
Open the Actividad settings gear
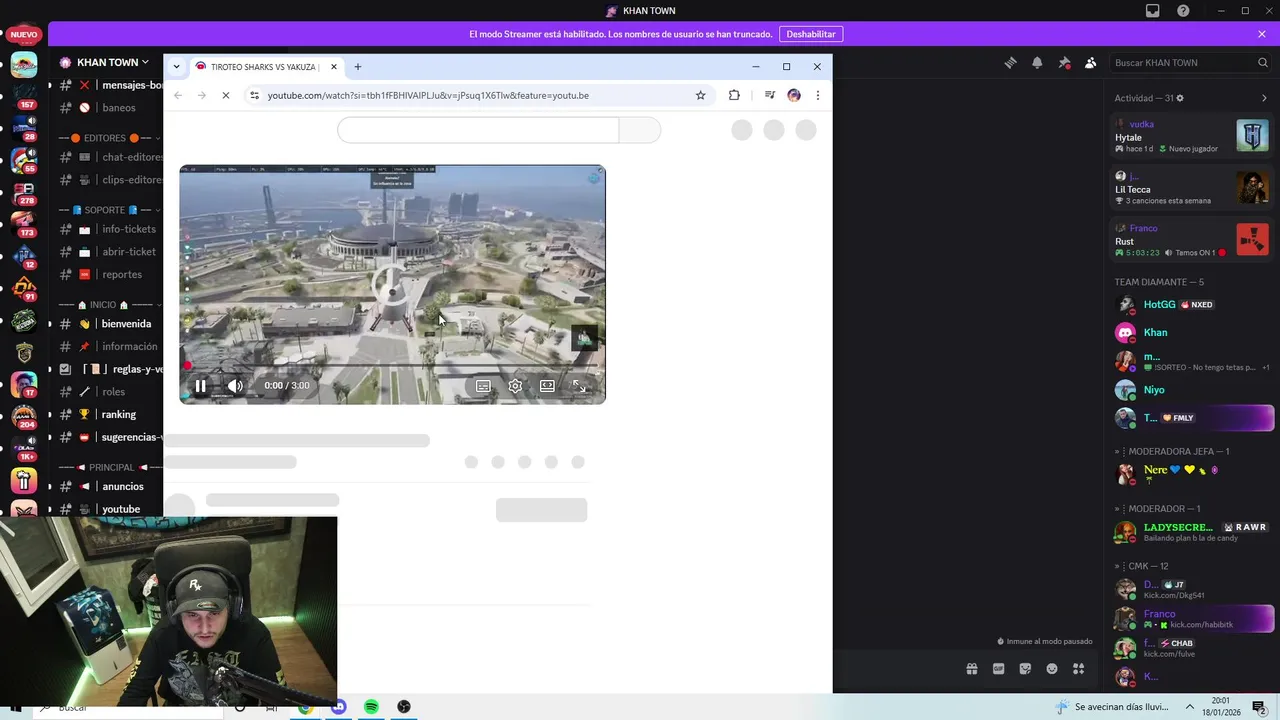(1180, 98)
